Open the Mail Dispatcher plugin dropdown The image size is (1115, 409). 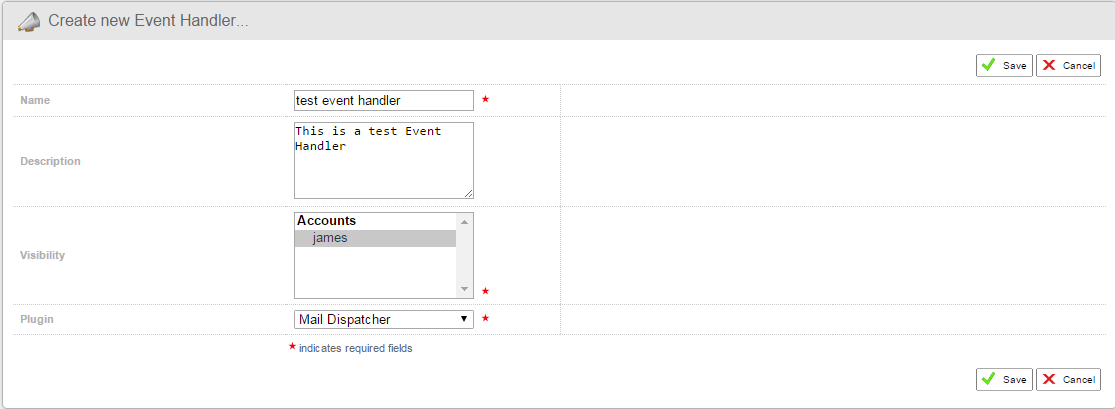pos(383,319)
